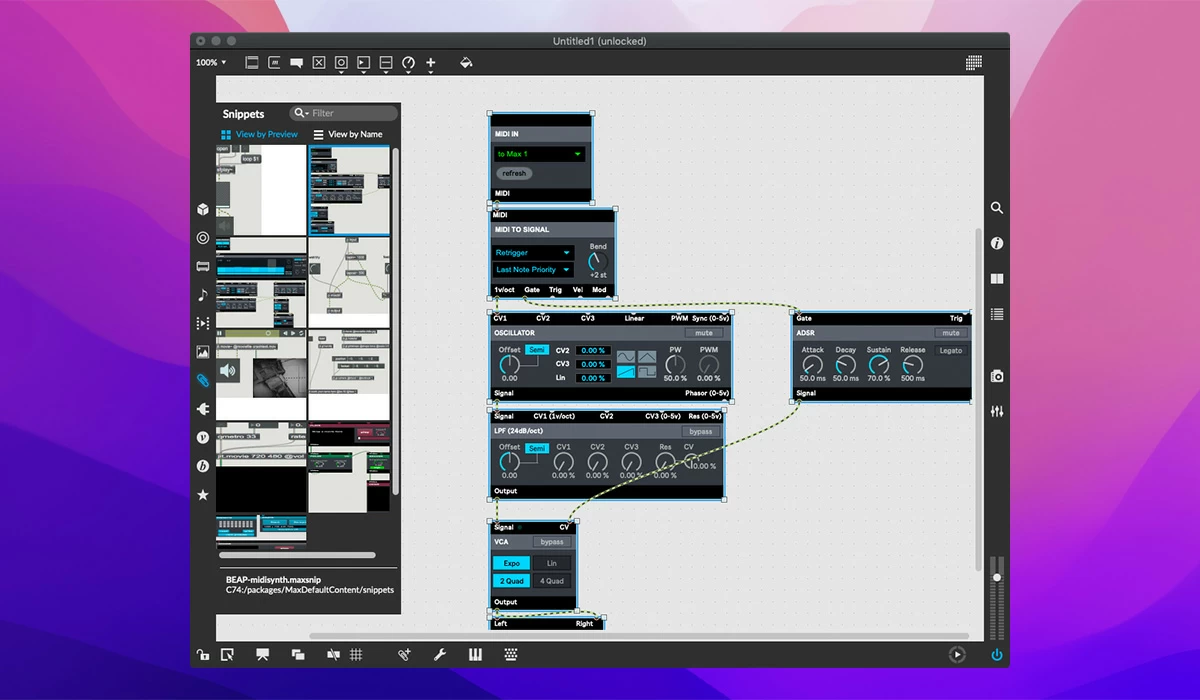Open Audio settings via the mixer sliders icon

click(996, 411)
